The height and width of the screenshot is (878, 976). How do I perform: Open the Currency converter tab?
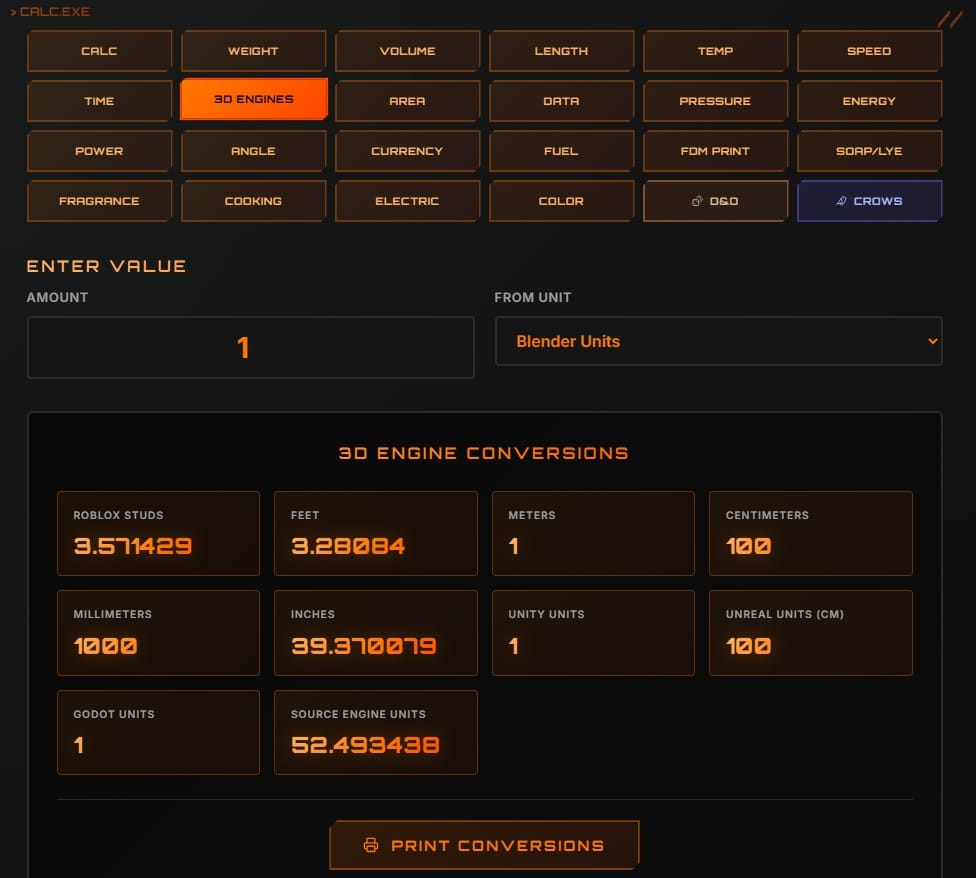(x=407, y=151)
